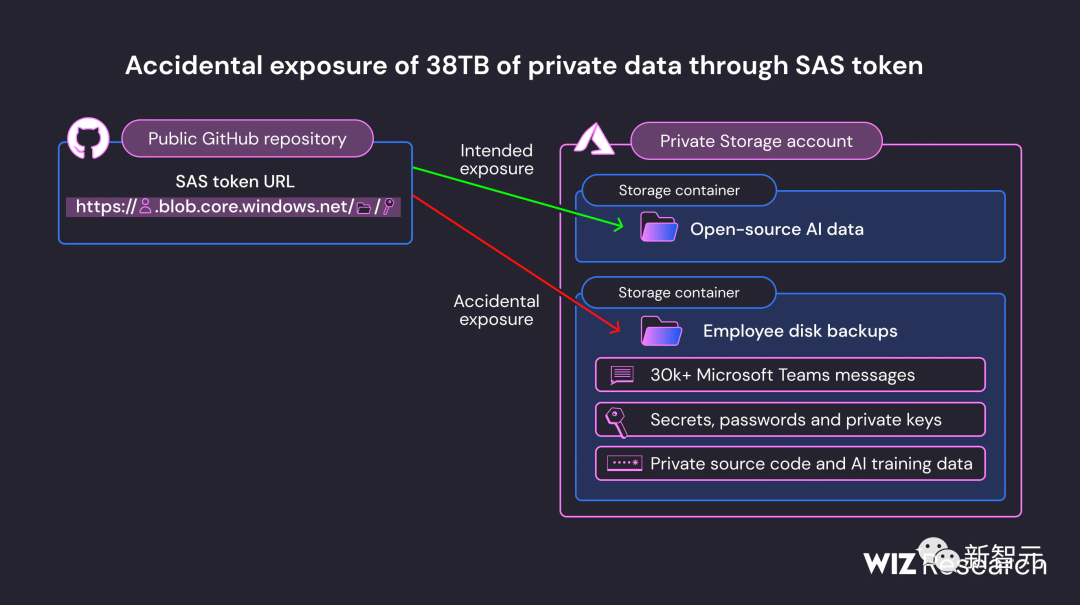This screenshot has width=1080, height=605.
Task: Click the Secrets, passwords and private keys box
Action: [790, 420]
